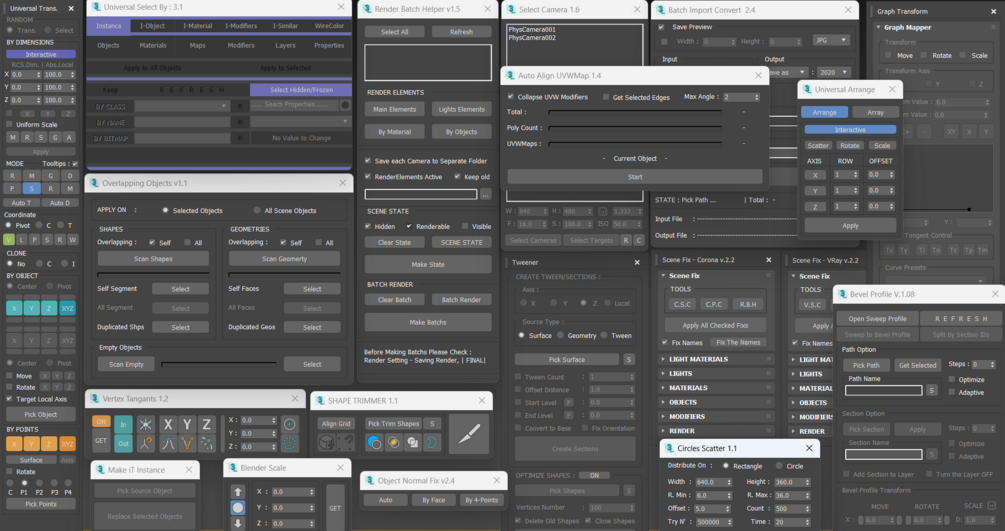
Task: Click the X axis icon in Vertex Tangants
Action: point(168,424)
